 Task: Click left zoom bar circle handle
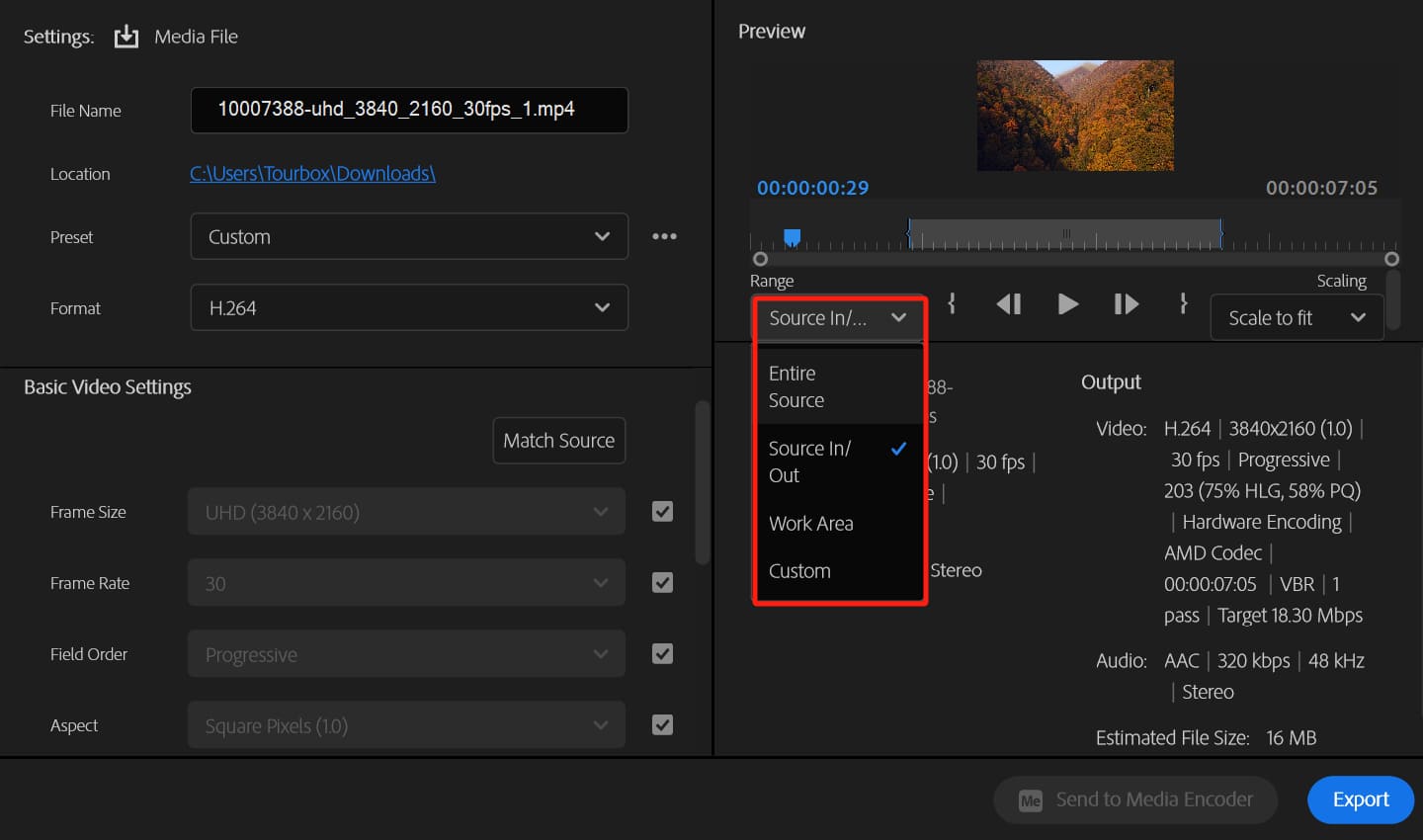[760, 259]
